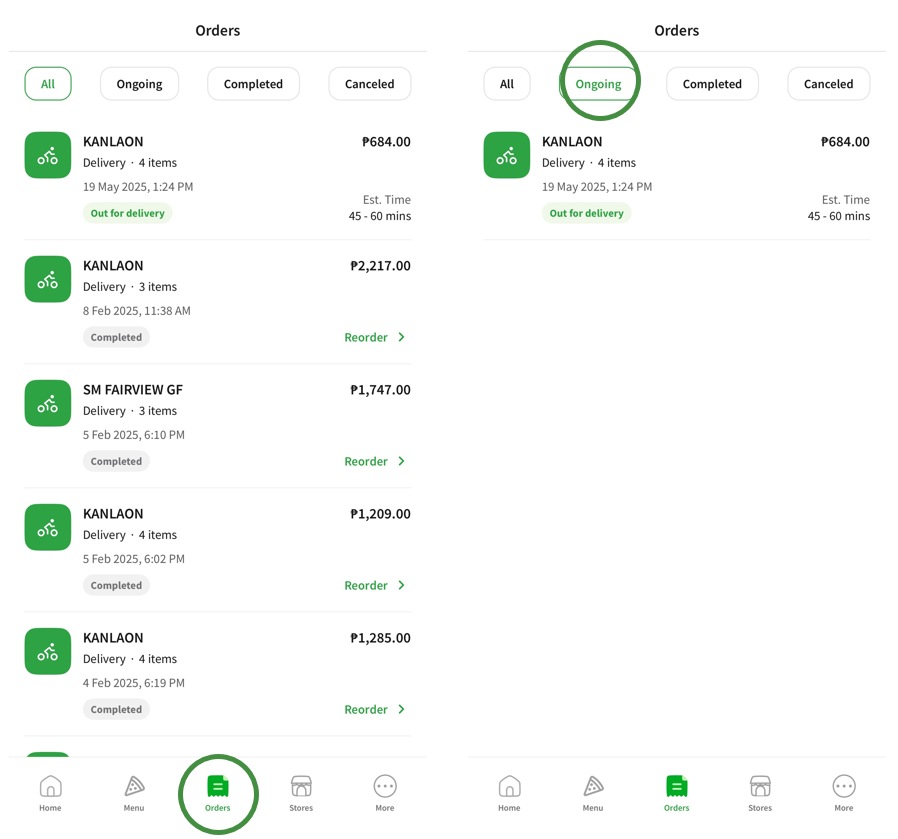This screenshot has height=839, width=898.
Task: Select Canceled filter on the left screen
Action: [x=369, y=84]
